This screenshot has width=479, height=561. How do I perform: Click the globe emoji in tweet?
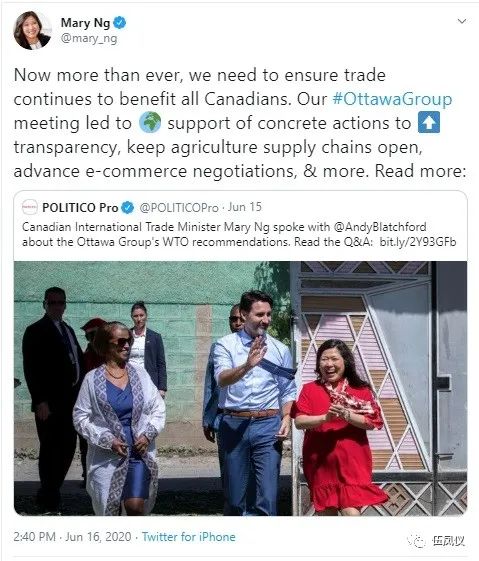pos(150,123)
